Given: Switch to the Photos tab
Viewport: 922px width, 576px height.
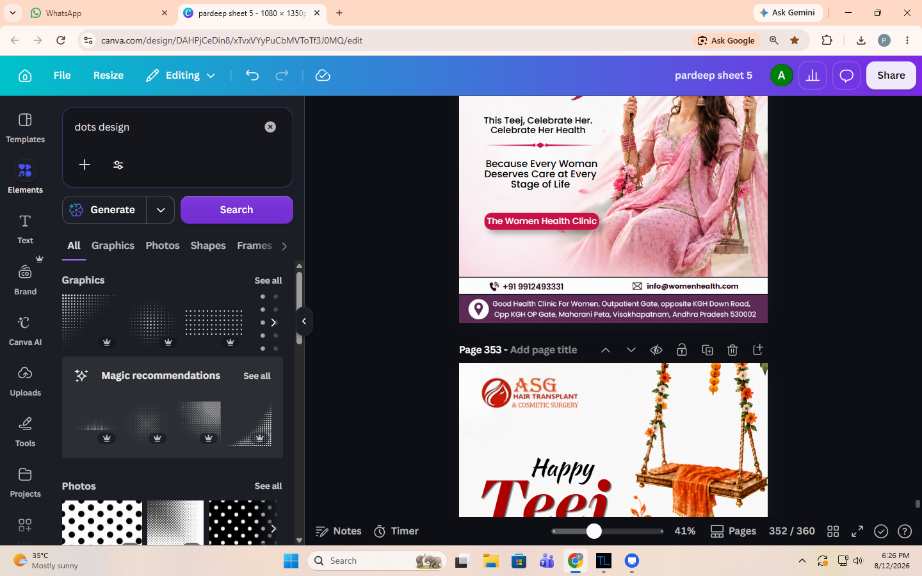Looking at the screenshot, I should click(x=162, y=246).
